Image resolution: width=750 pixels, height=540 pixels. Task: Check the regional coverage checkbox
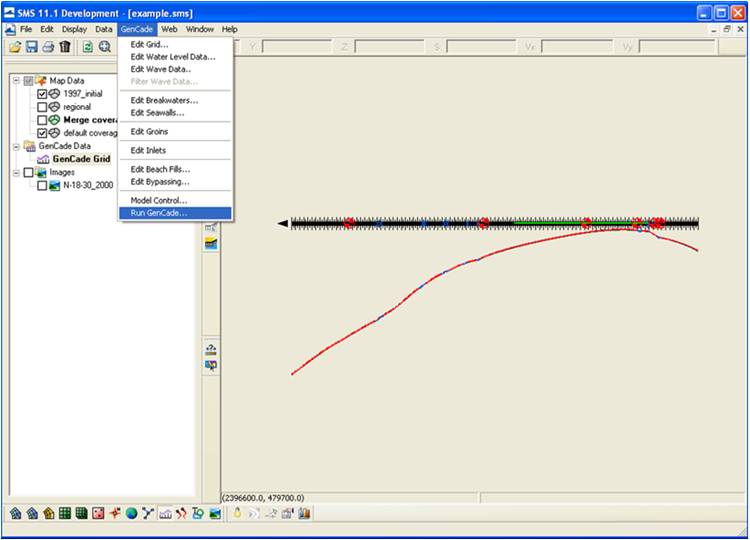(x=42, y=107)
